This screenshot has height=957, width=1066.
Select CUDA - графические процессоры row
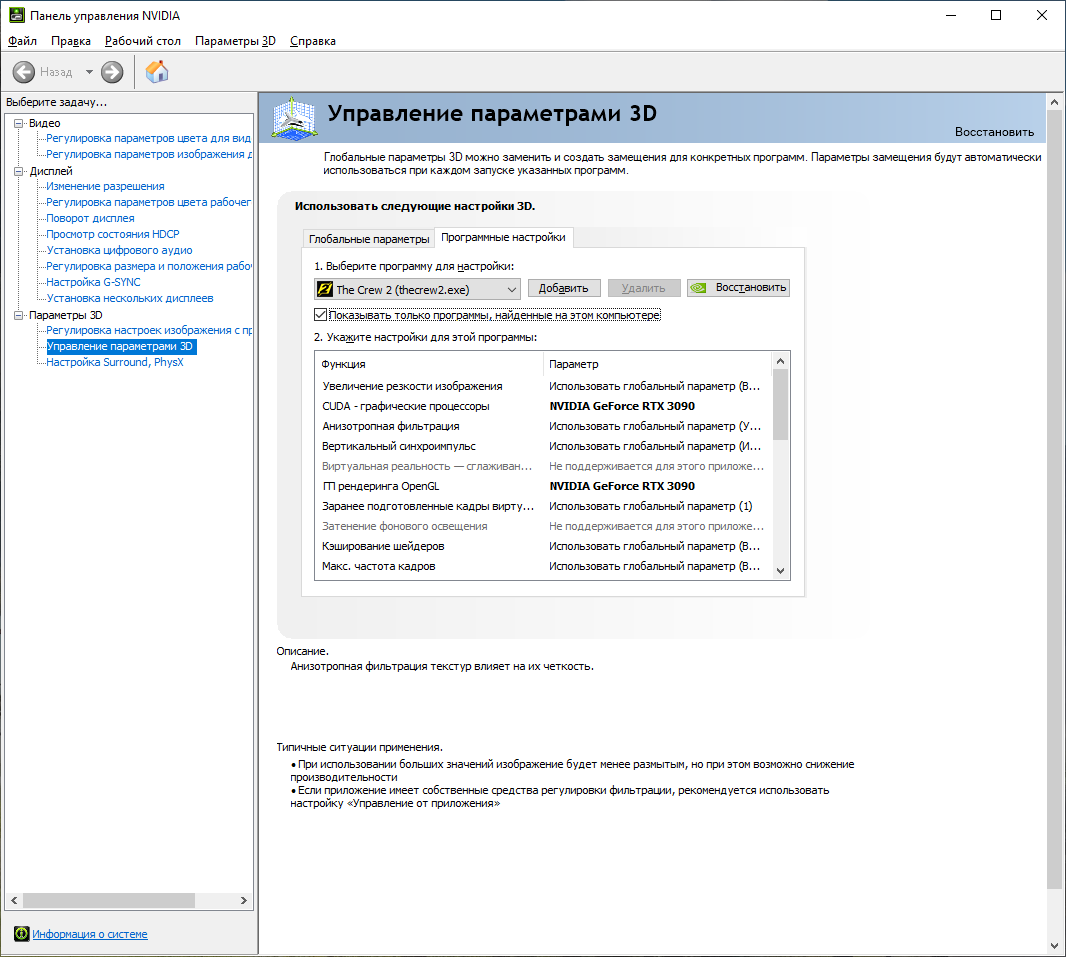click(544, 406)
